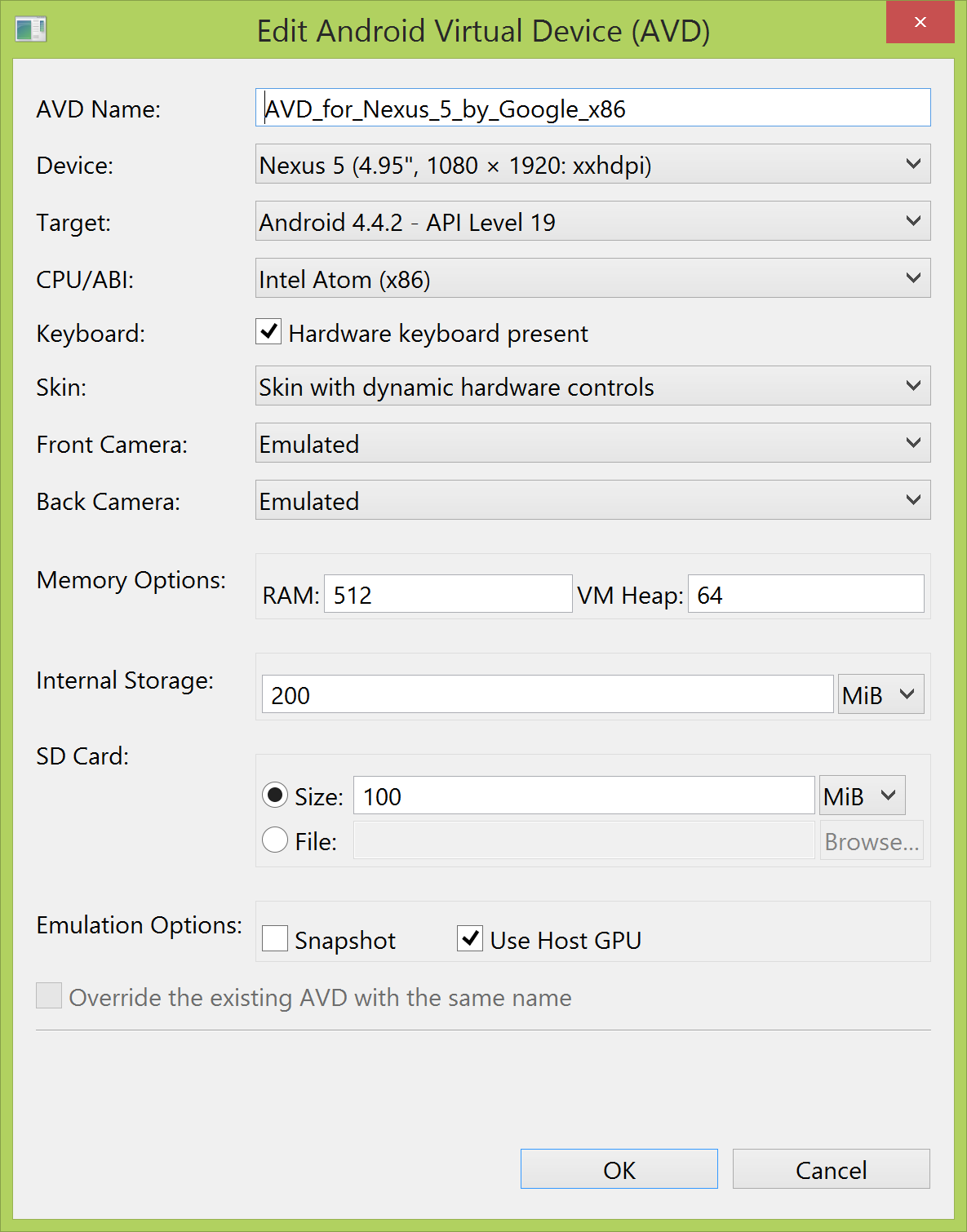The image size is (967, 1232).
Task: Open the Front Camera dropdown
Action: tap(592, 444)
